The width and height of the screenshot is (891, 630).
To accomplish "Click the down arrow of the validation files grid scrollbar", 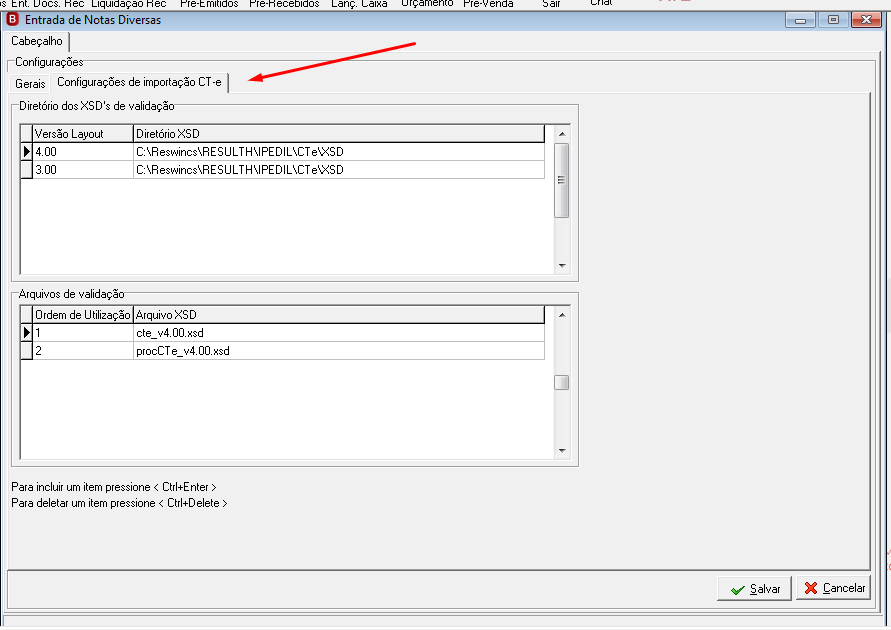I will [562, 450].
